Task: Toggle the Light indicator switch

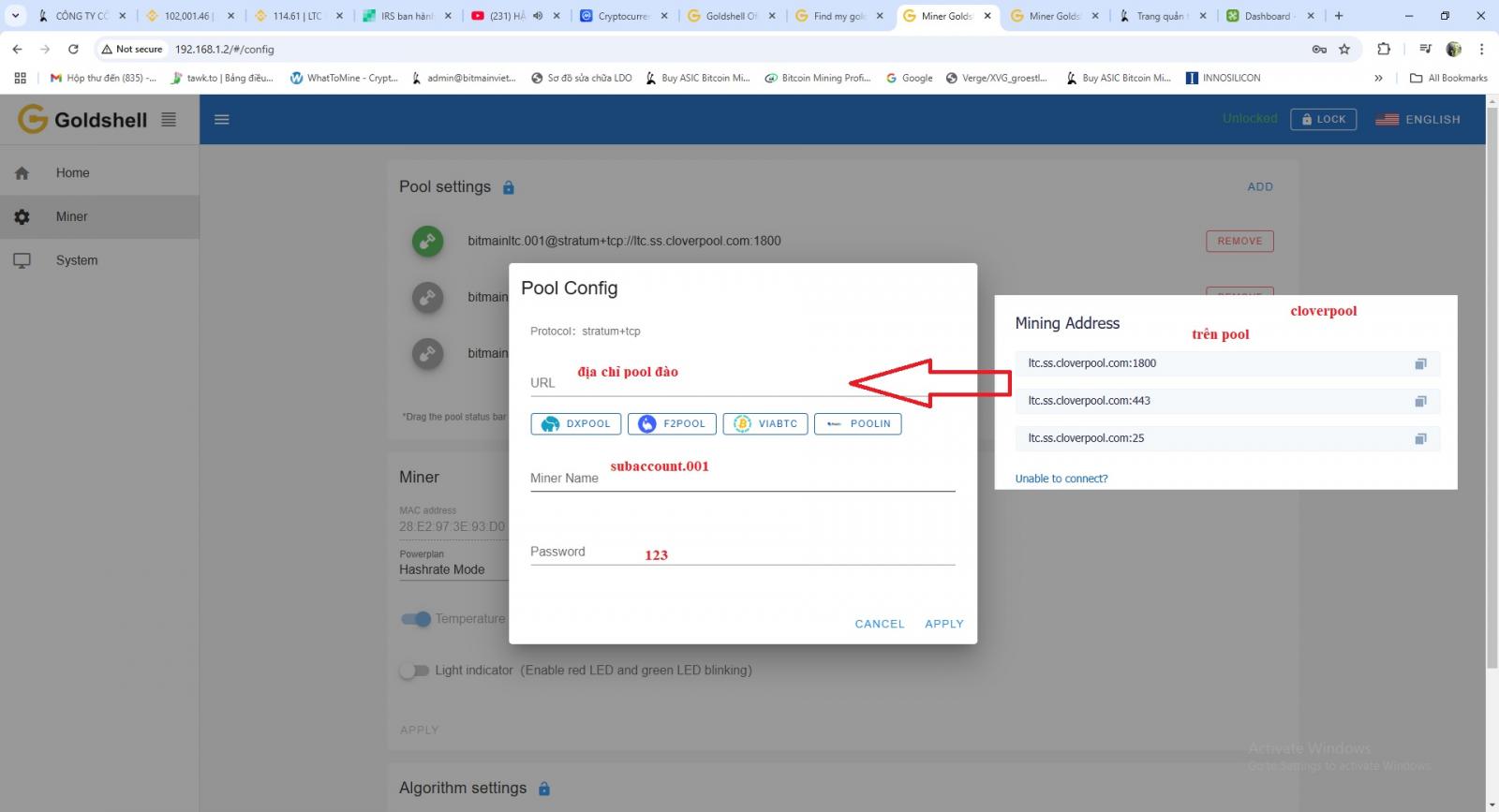Action: pos(413,671)
